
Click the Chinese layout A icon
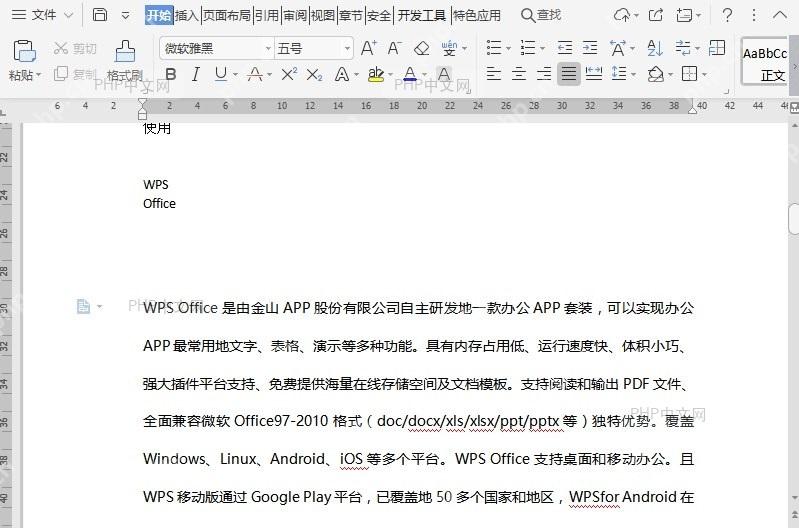[618, 48]
